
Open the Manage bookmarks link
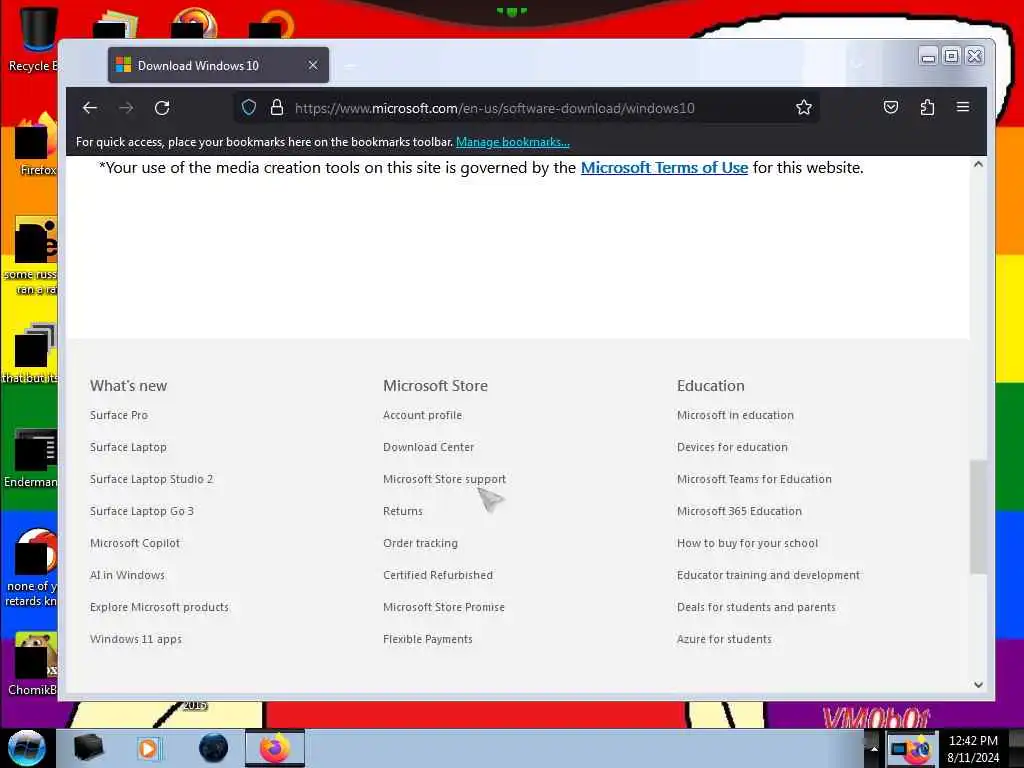pos(513,142)
